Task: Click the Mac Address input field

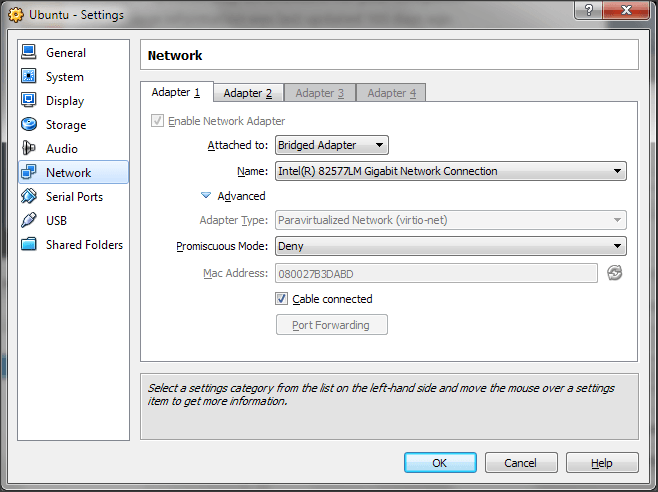Action: tap(436, 273)
